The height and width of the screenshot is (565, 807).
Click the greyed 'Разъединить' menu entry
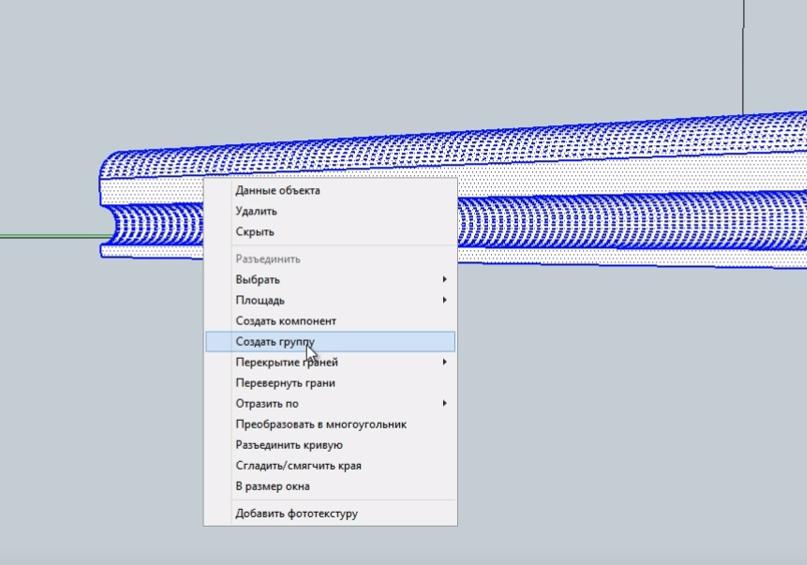click(329, 259)
